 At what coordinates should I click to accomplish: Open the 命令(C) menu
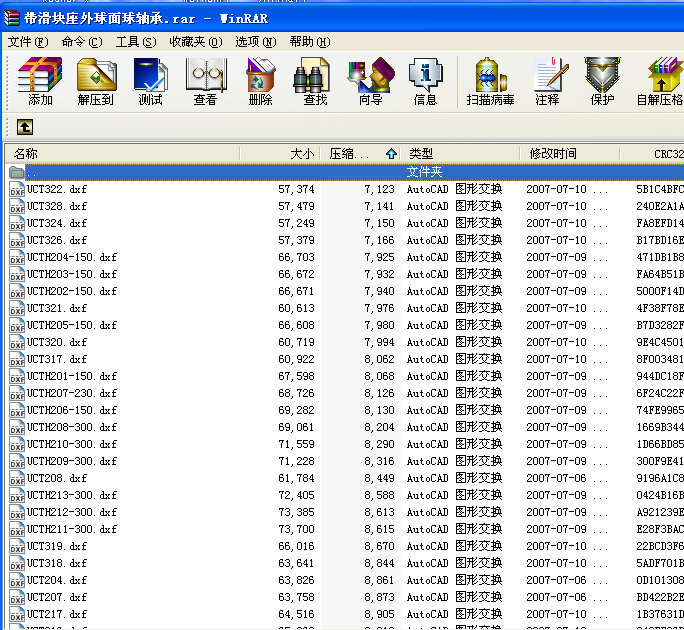point(82,42)
